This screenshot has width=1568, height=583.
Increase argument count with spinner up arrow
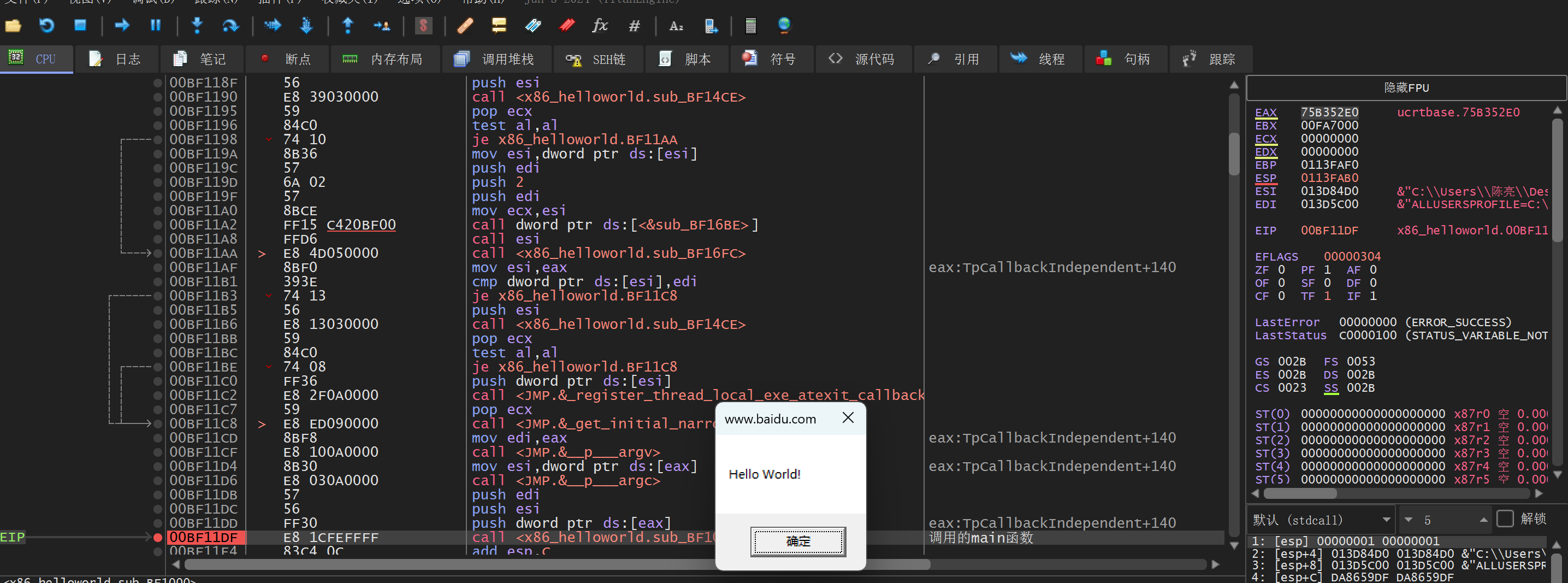[1483, 520]
